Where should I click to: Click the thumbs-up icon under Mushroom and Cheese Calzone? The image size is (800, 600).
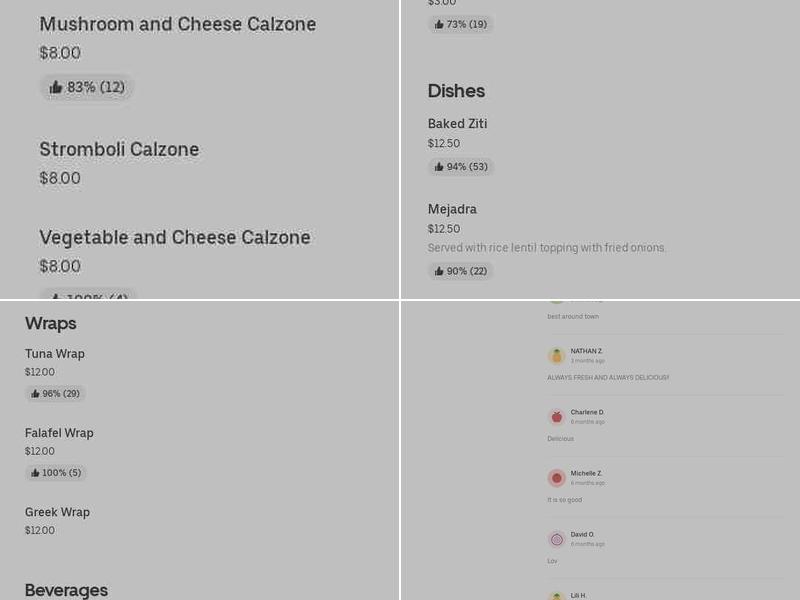coord(56,87)
